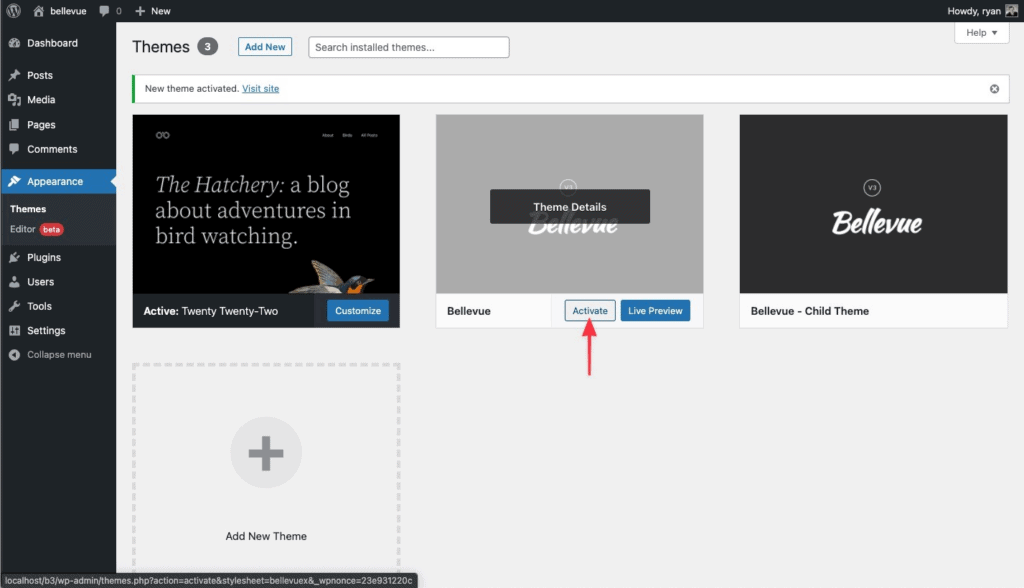Click the plus icon next to New
The width and height of the screenshot is (1024, 588).
[140, 11]
